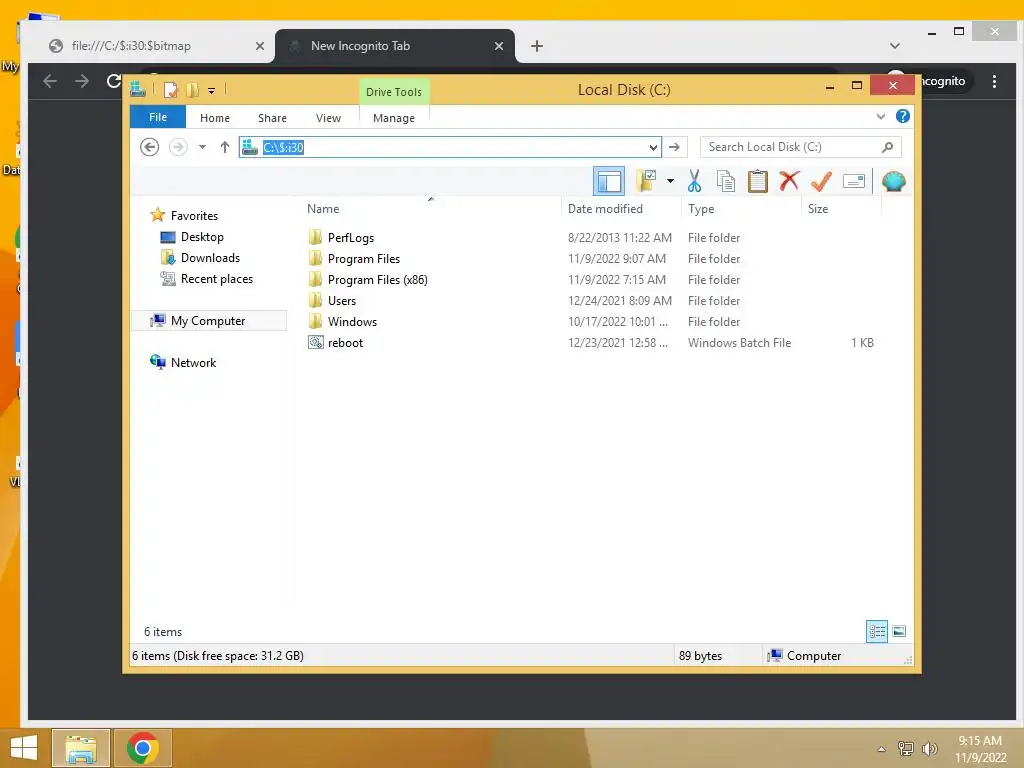Screen dimensions: 1024x768
Task: Switch to the Share ribbon tab
Action: (272, 118)
